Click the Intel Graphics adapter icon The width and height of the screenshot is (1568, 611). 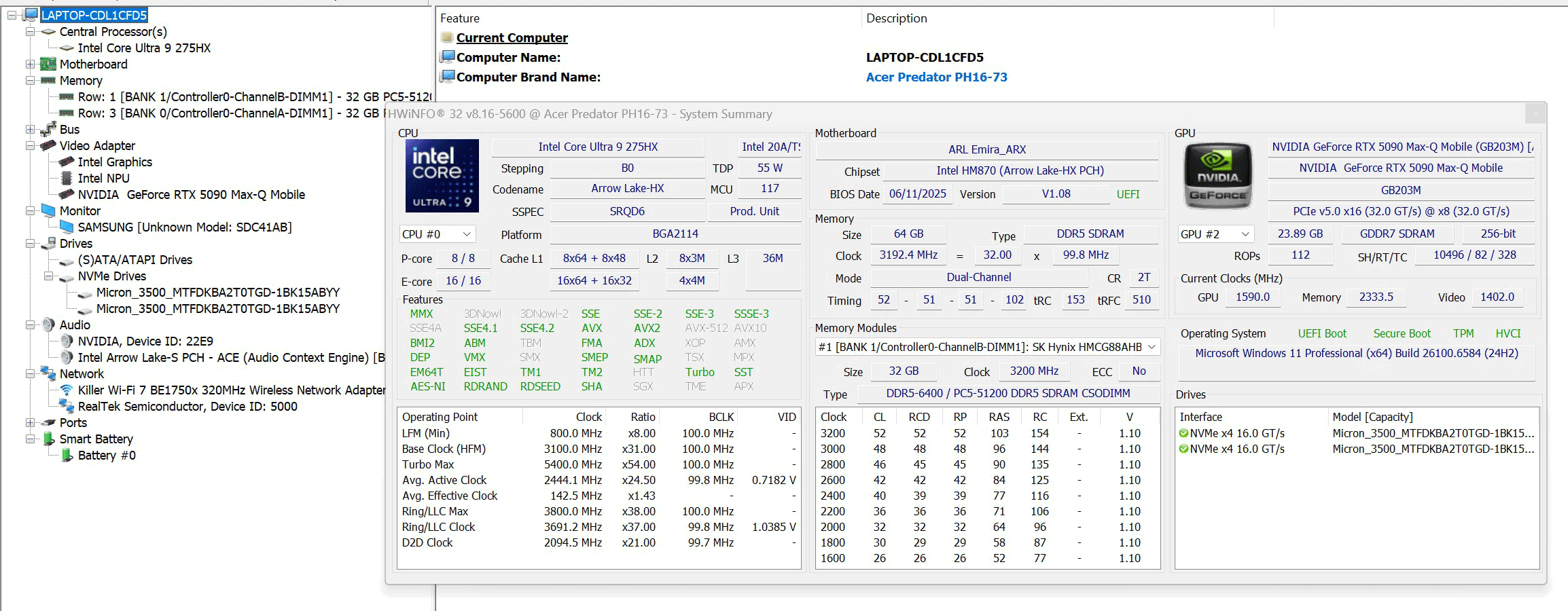click(67, 162)
